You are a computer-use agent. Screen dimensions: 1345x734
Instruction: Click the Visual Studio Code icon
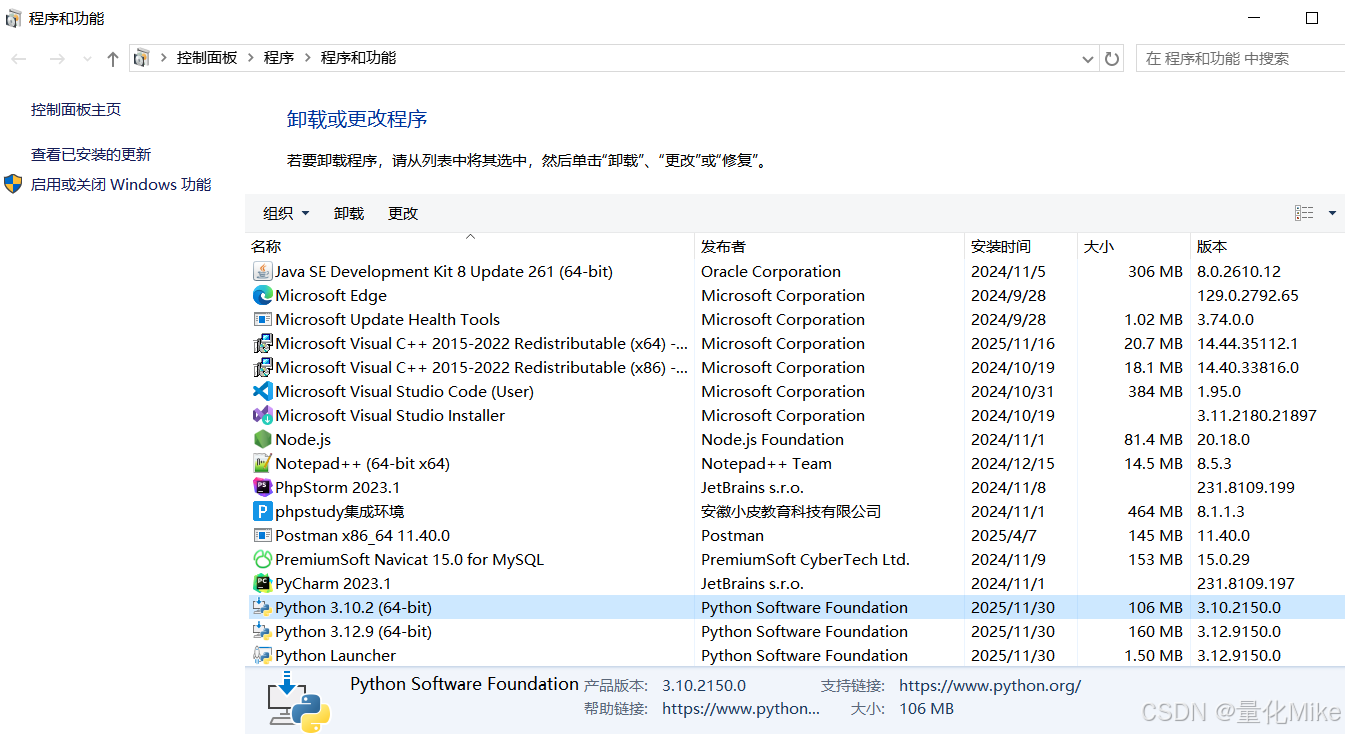263,391
